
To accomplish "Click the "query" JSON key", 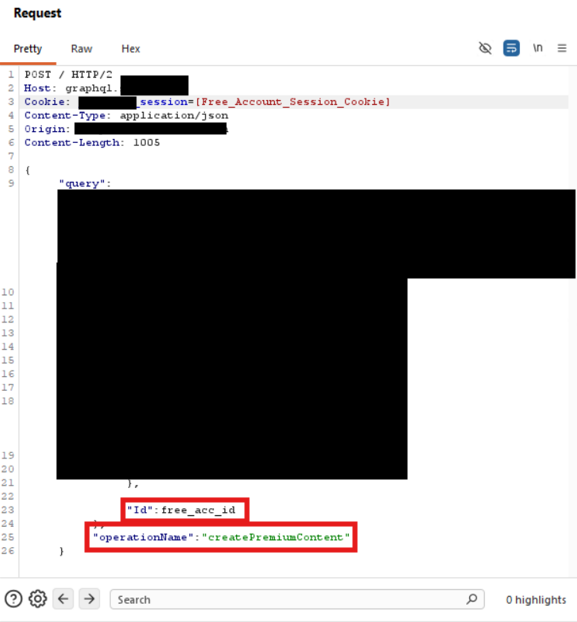I will click(x=82, y=183).
